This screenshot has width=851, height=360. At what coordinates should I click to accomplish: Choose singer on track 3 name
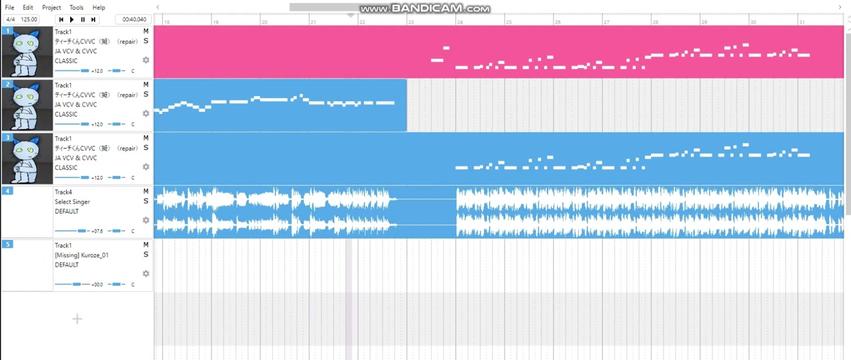pos(96,148)
